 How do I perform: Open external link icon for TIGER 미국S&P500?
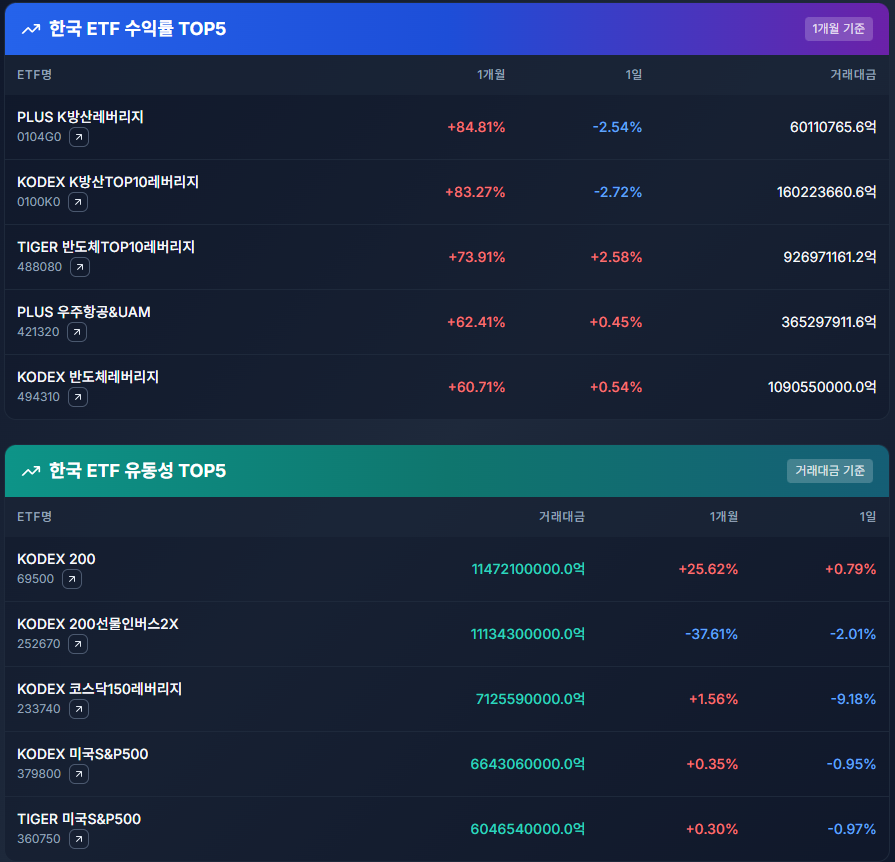[78, 839]
